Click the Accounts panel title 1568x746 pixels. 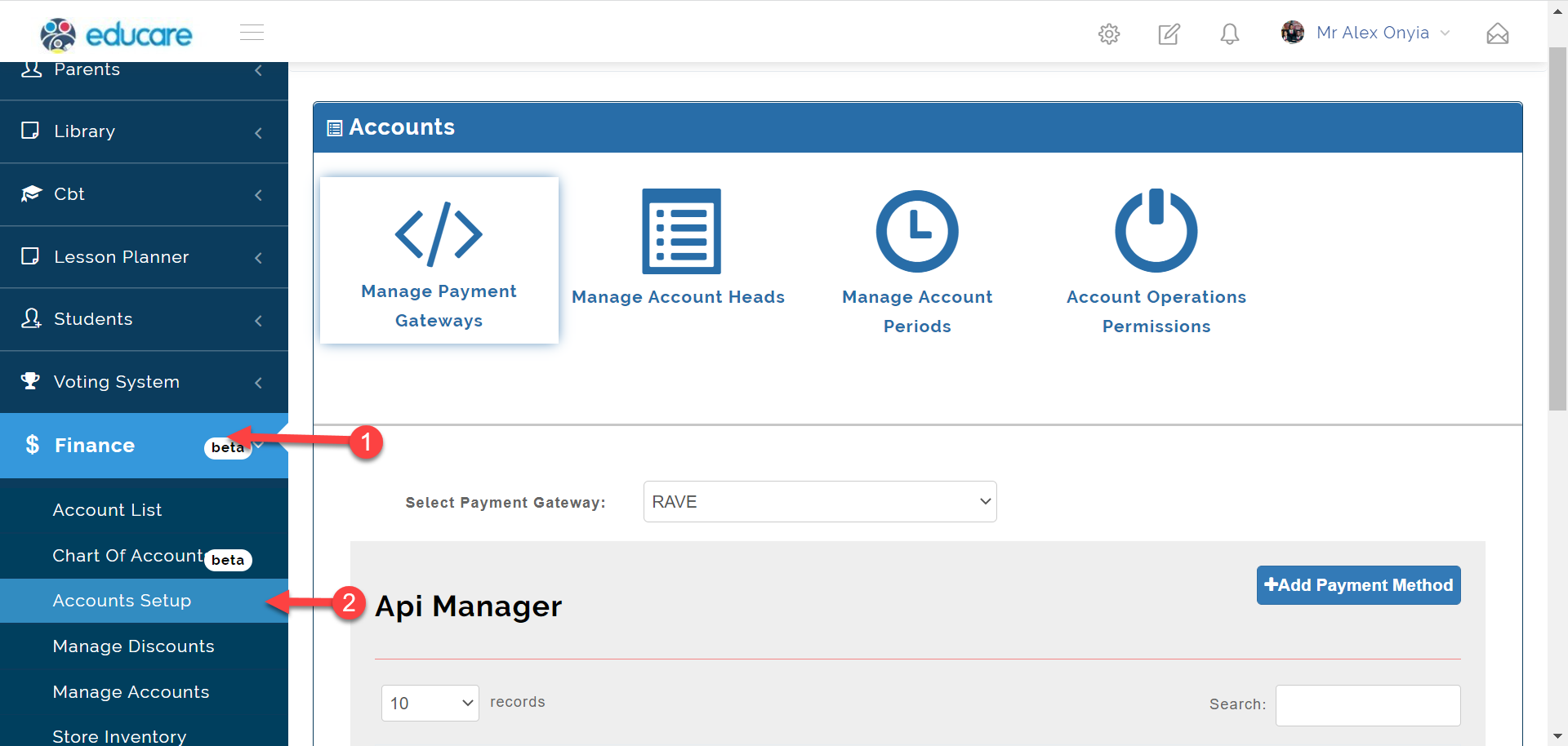(x=402, y=127)
